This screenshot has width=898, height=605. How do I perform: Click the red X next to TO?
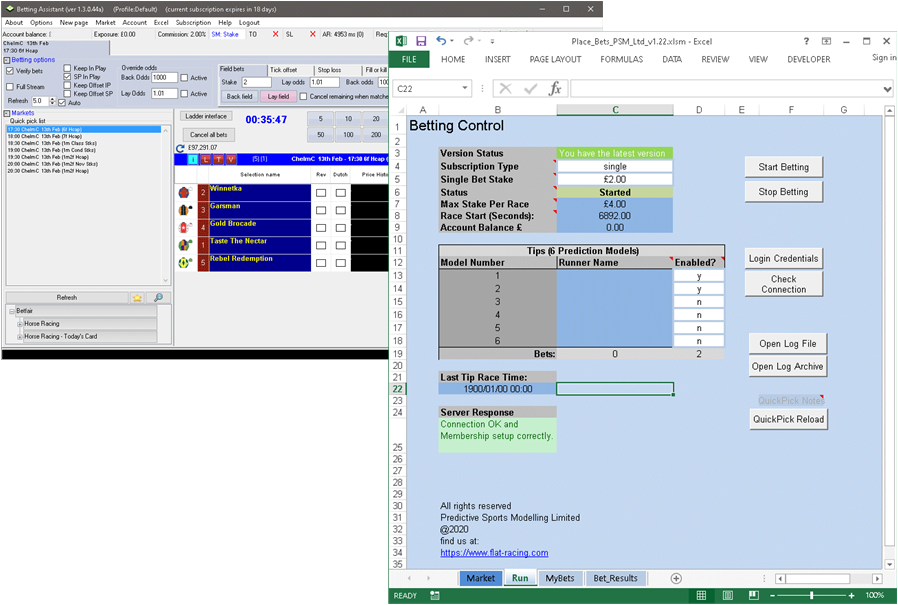(275, 34)
